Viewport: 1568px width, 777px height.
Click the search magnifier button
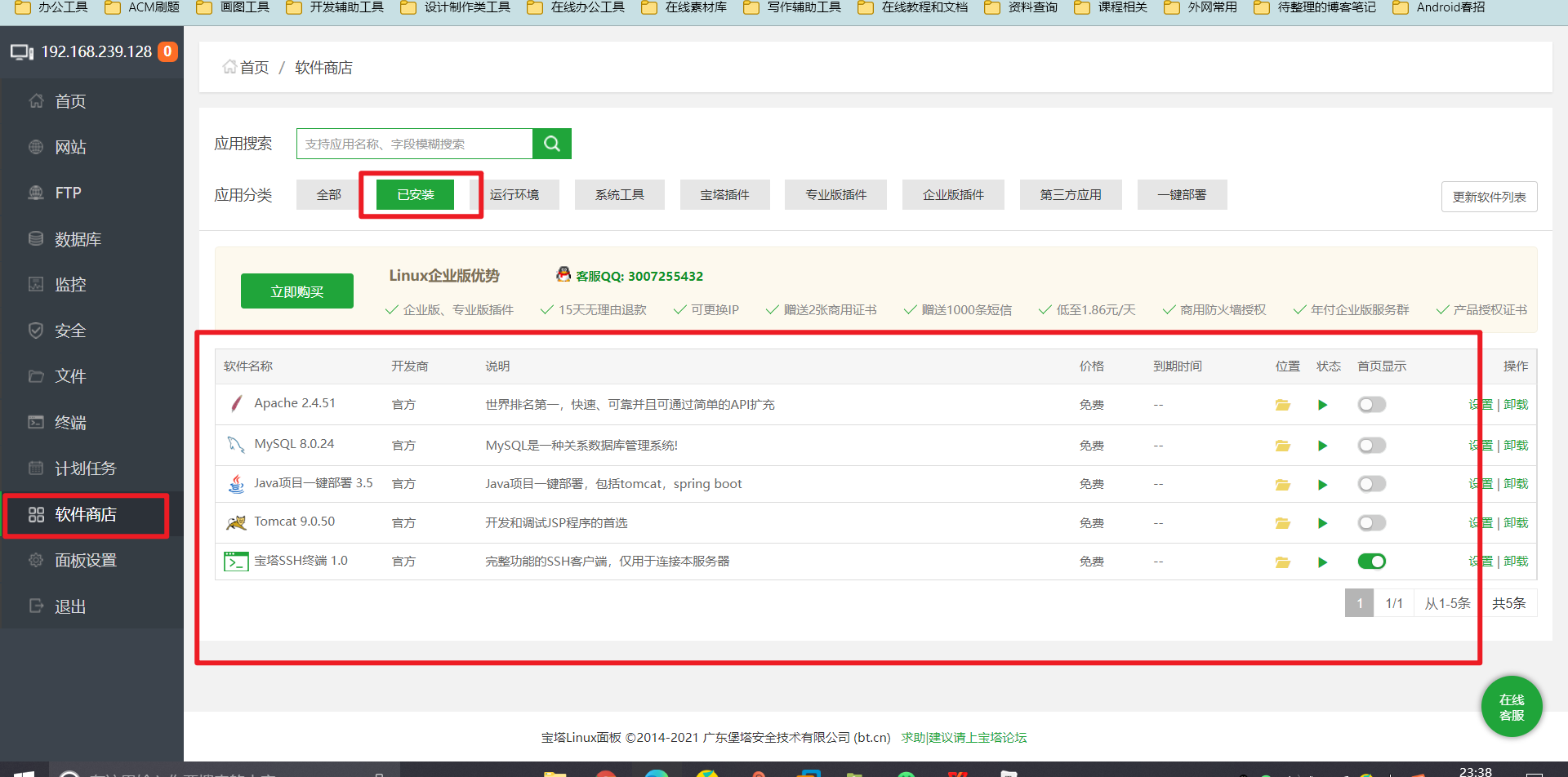click(552, 144)
